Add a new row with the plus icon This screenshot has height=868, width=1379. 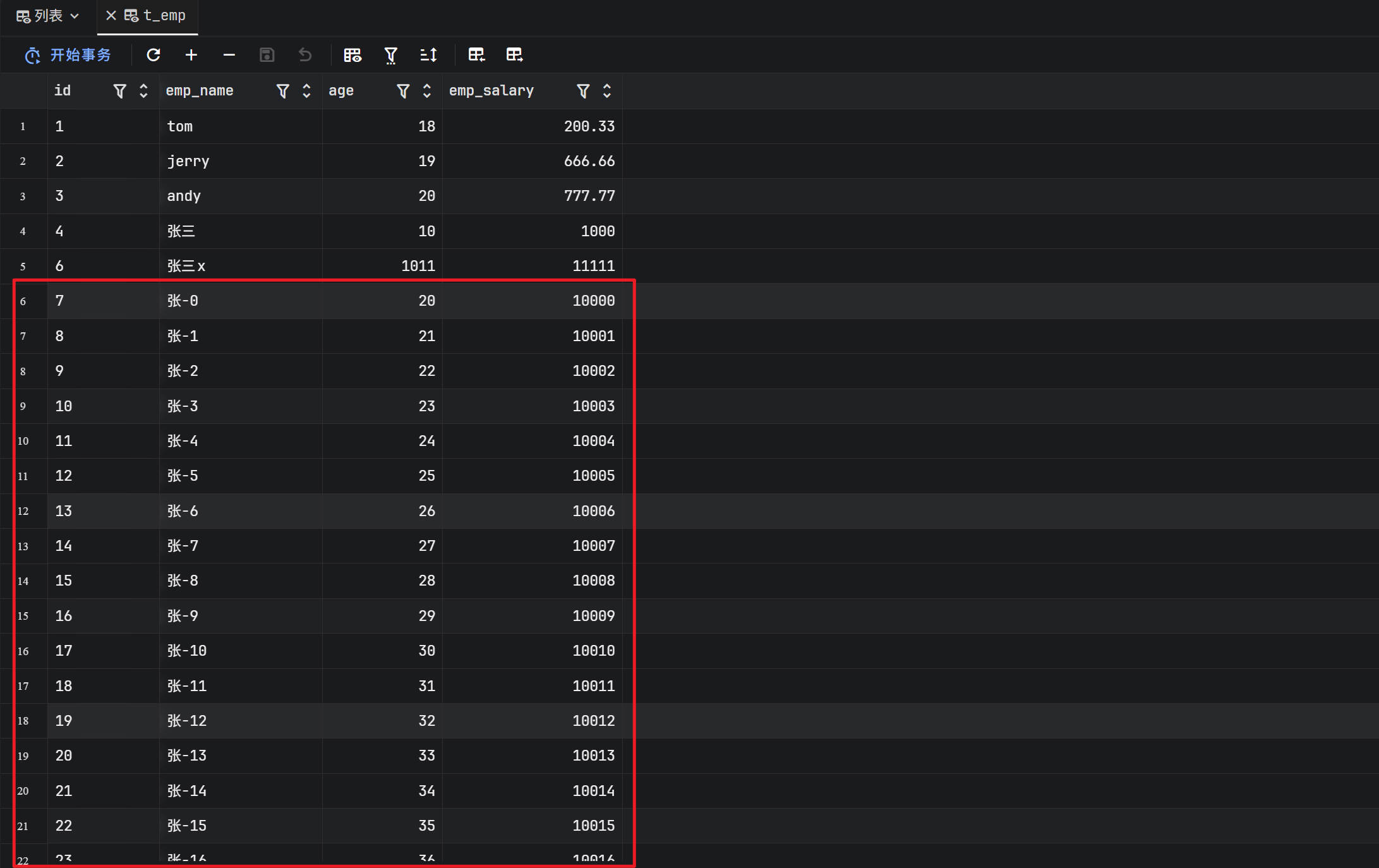[191, 55]
